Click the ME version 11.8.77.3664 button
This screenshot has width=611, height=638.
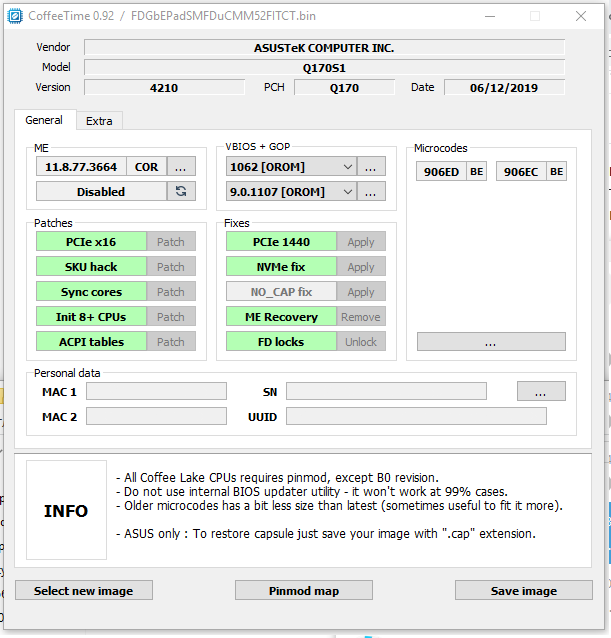coord(81,167)
